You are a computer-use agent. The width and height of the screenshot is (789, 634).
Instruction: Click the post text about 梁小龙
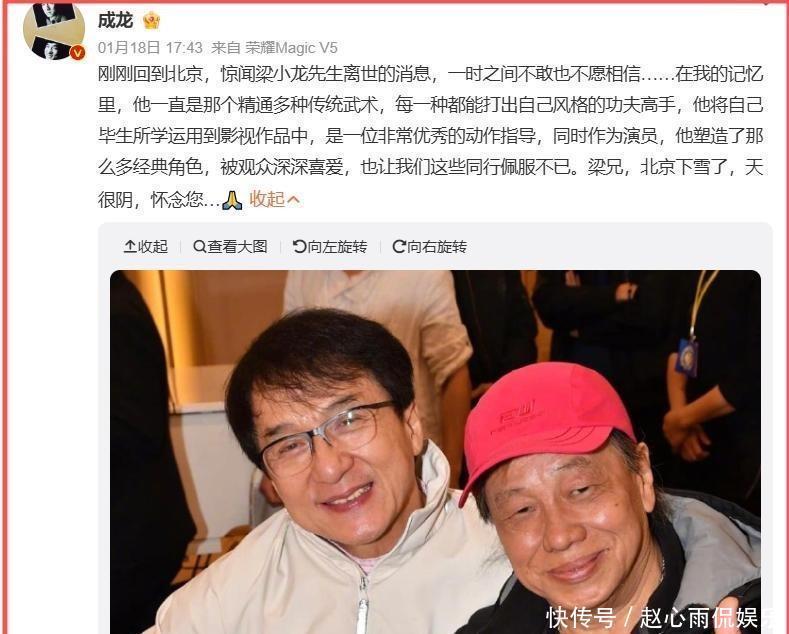430,136
